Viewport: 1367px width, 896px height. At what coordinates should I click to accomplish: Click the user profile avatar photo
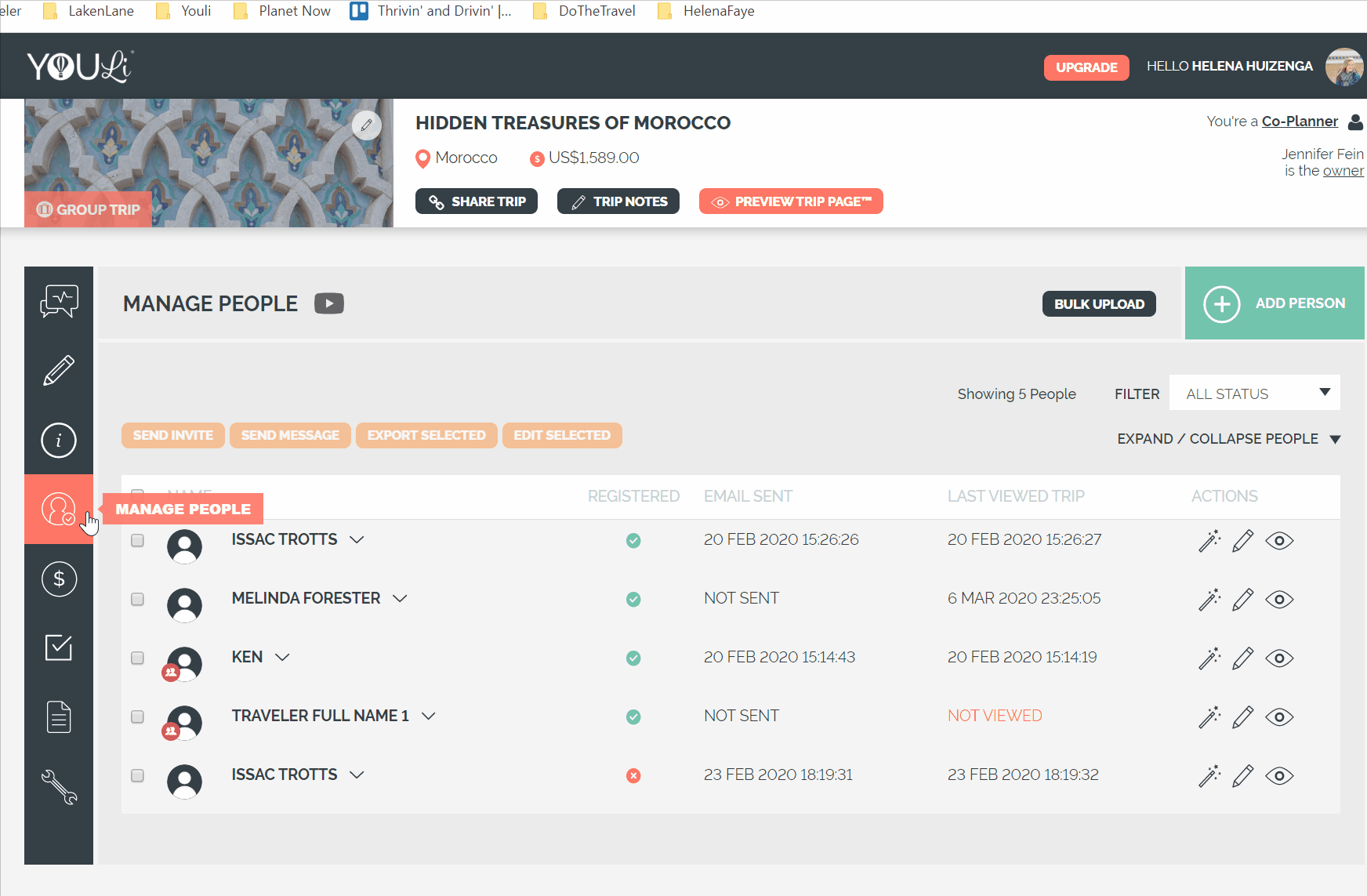coord(1344,67)
